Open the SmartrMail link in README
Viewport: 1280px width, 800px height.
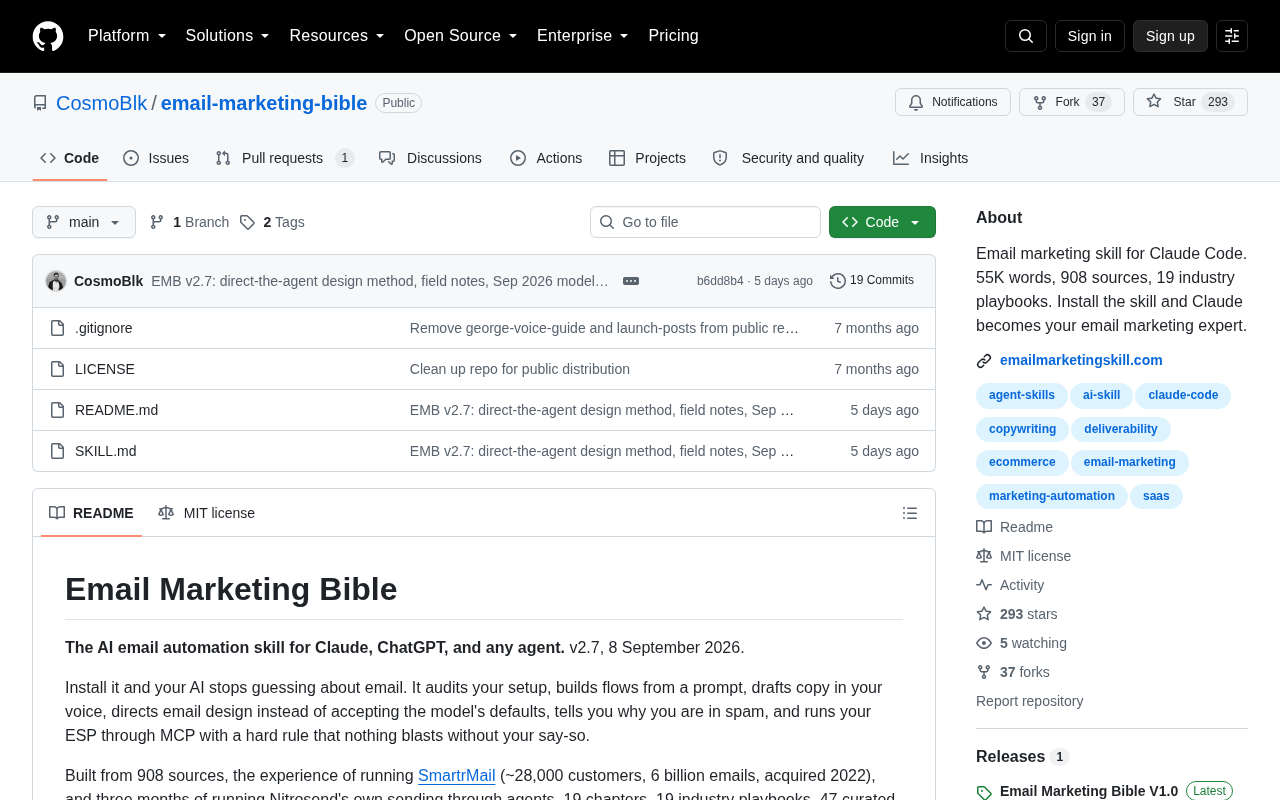coord(457,775)
